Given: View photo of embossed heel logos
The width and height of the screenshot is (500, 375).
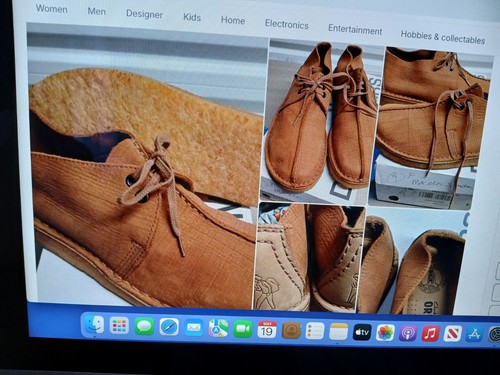Looking at the screenshot, I should 308,257.
